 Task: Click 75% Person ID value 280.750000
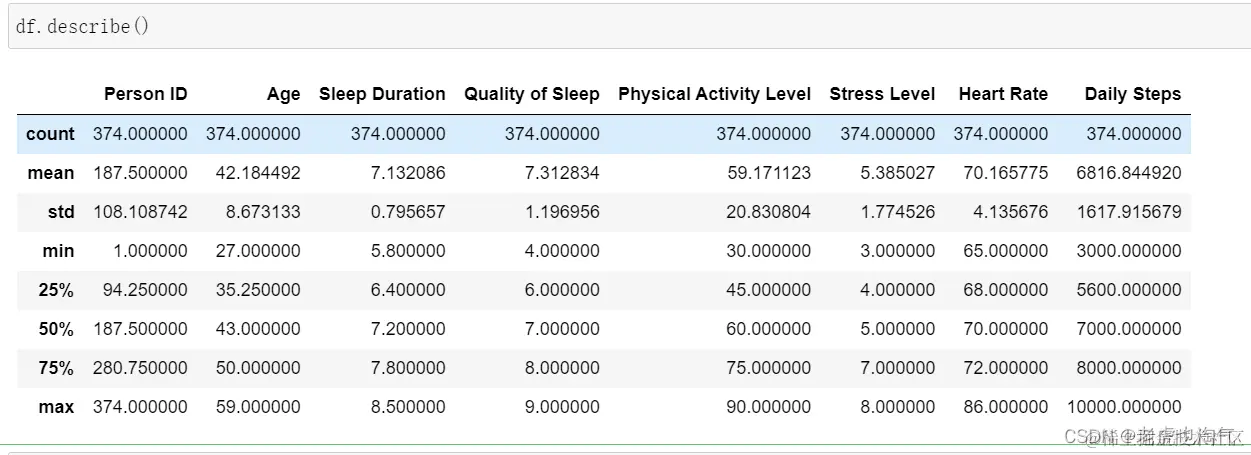point(140,368)
